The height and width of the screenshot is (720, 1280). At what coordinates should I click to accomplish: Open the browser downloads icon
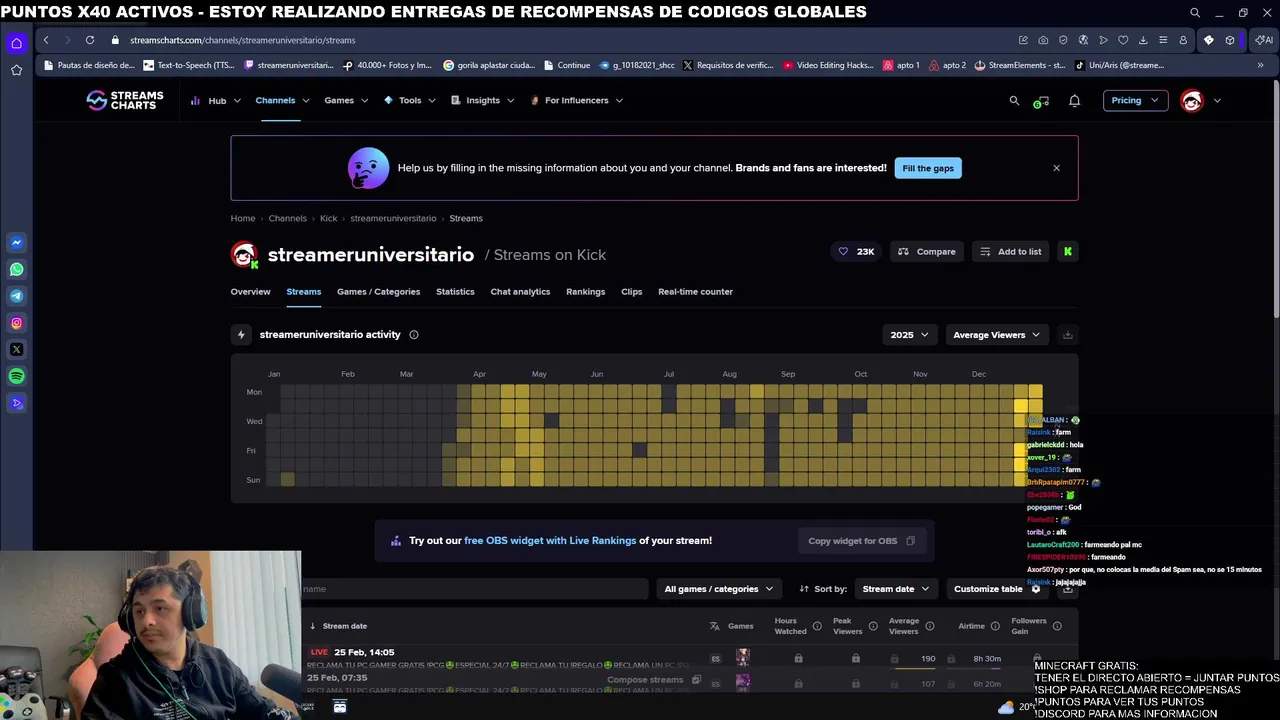[x=1143, y=40]
